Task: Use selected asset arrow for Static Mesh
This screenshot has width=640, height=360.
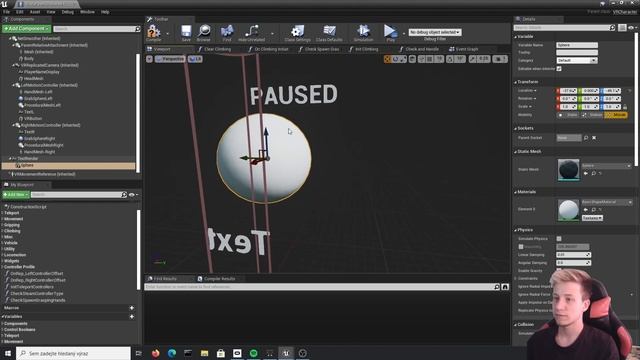Action: [586, 173]
